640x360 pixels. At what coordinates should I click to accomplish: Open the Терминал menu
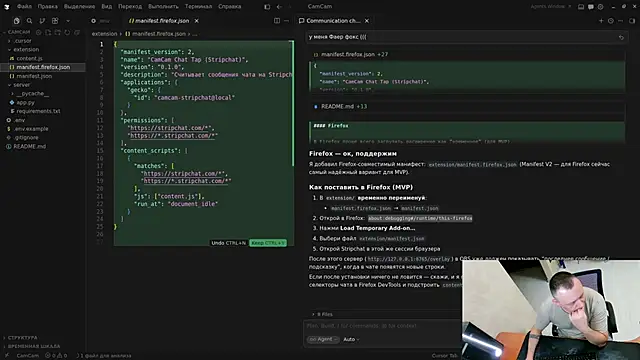[x=198, y=7]
